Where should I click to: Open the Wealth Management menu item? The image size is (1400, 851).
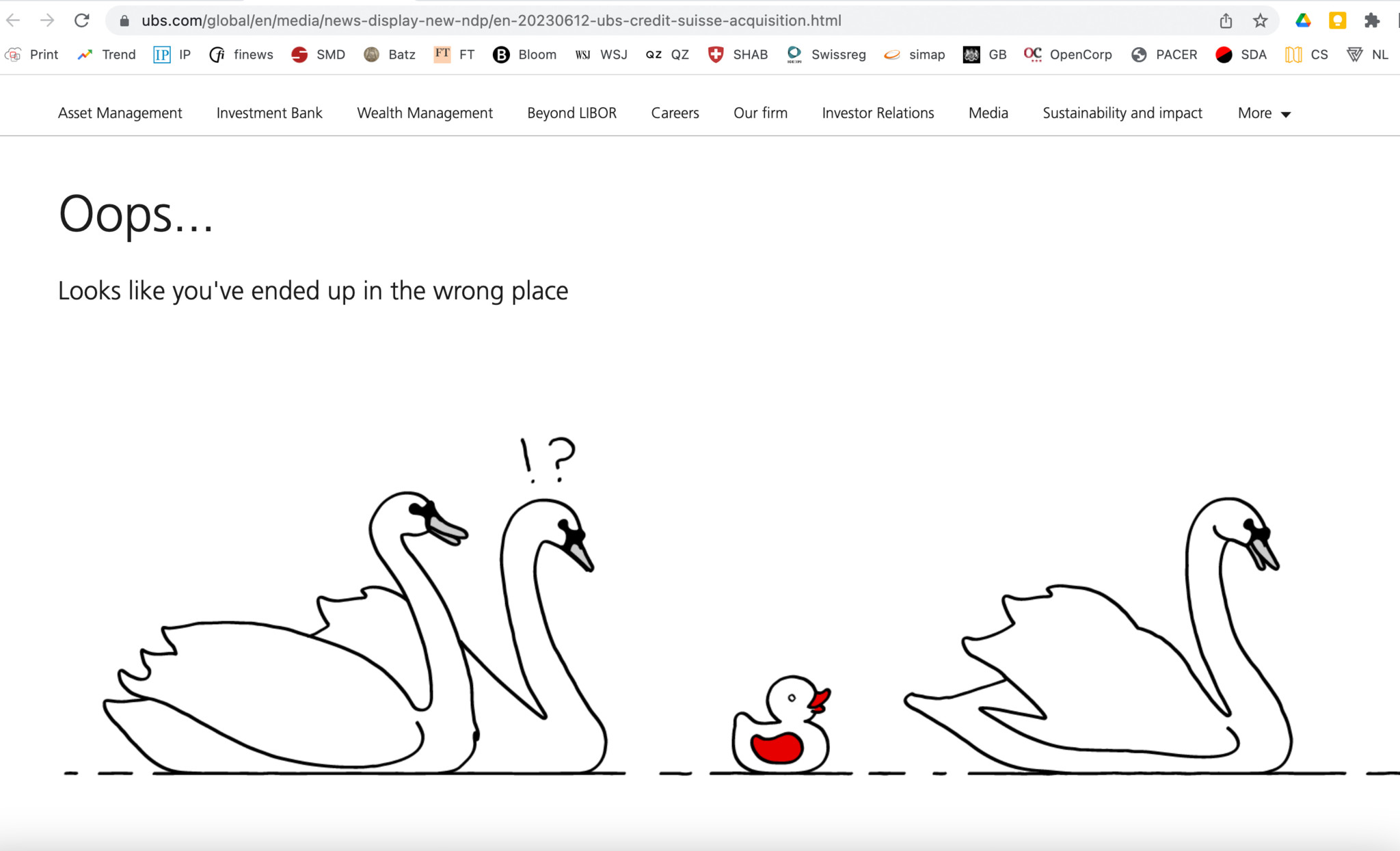coord(425,113)
